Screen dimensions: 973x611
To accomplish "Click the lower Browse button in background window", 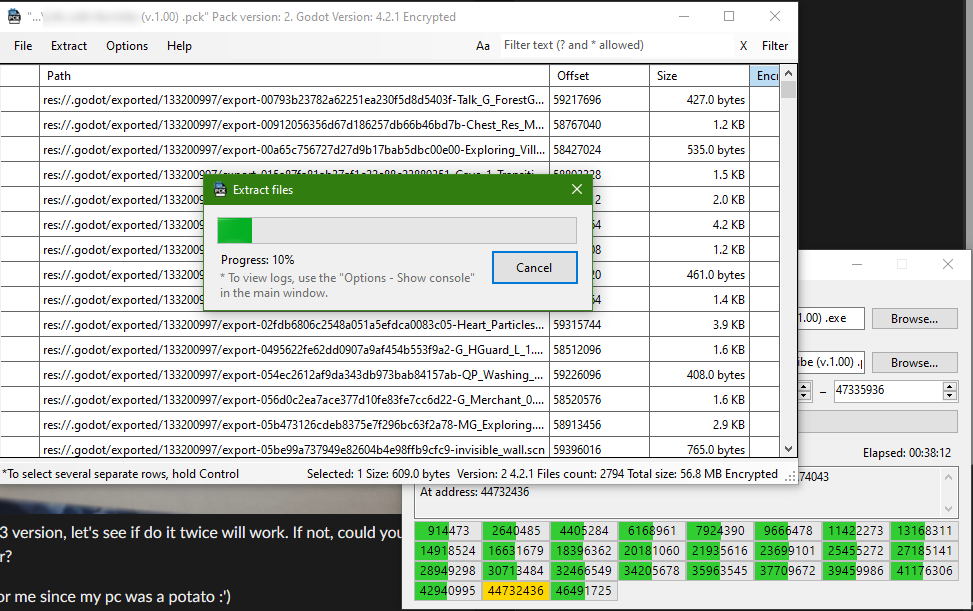I will (x=914, y=363).
